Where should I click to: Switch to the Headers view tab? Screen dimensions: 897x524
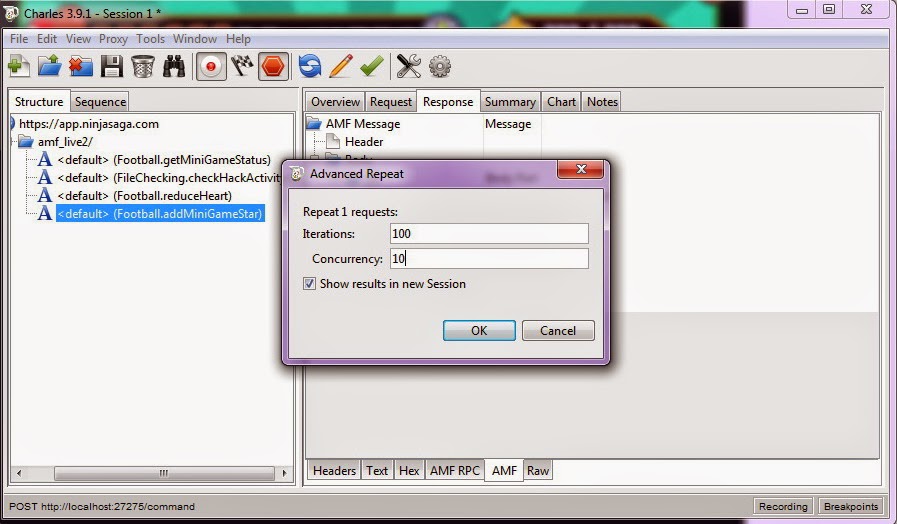coord(334,470)
